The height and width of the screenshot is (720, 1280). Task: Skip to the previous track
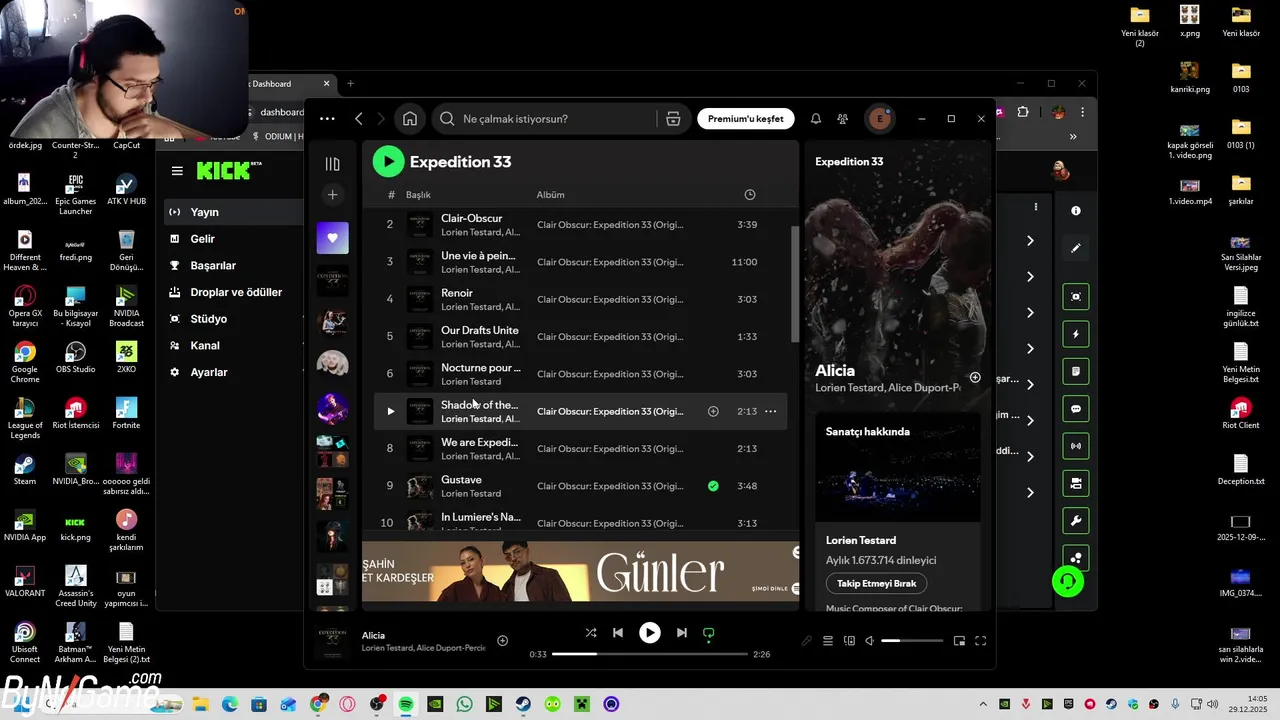(x=618, y=633)
